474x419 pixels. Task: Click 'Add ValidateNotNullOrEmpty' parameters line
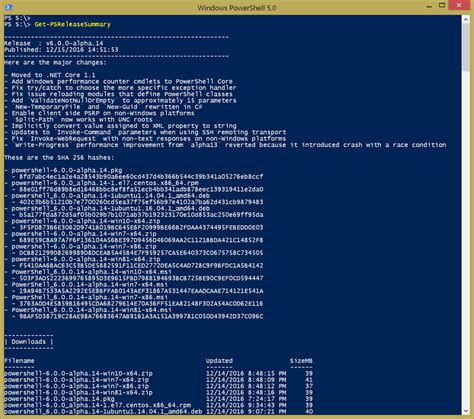click(x=120, y=100)
